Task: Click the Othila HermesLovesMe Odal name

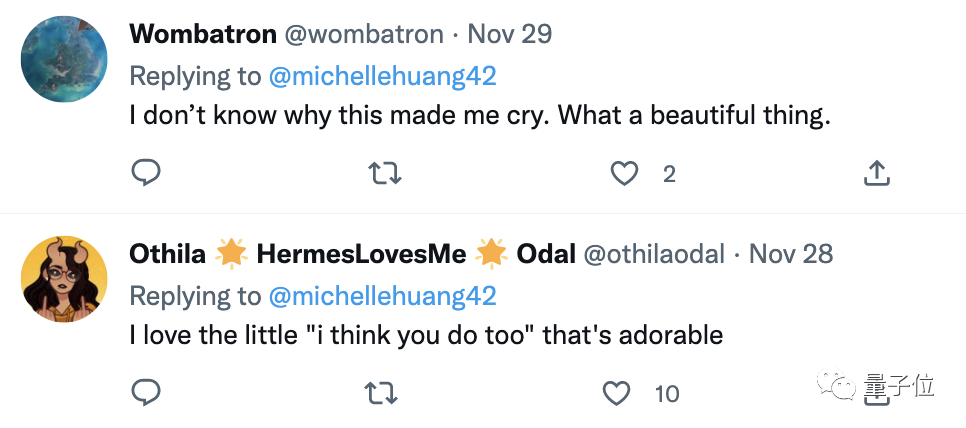Action: coord(352,254)
